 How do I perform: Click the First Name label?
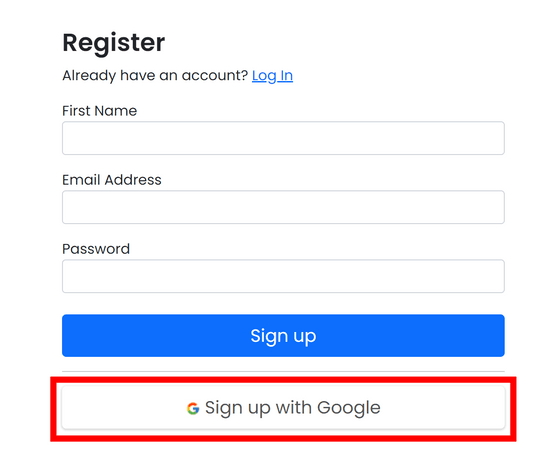[x=99, y=111]
